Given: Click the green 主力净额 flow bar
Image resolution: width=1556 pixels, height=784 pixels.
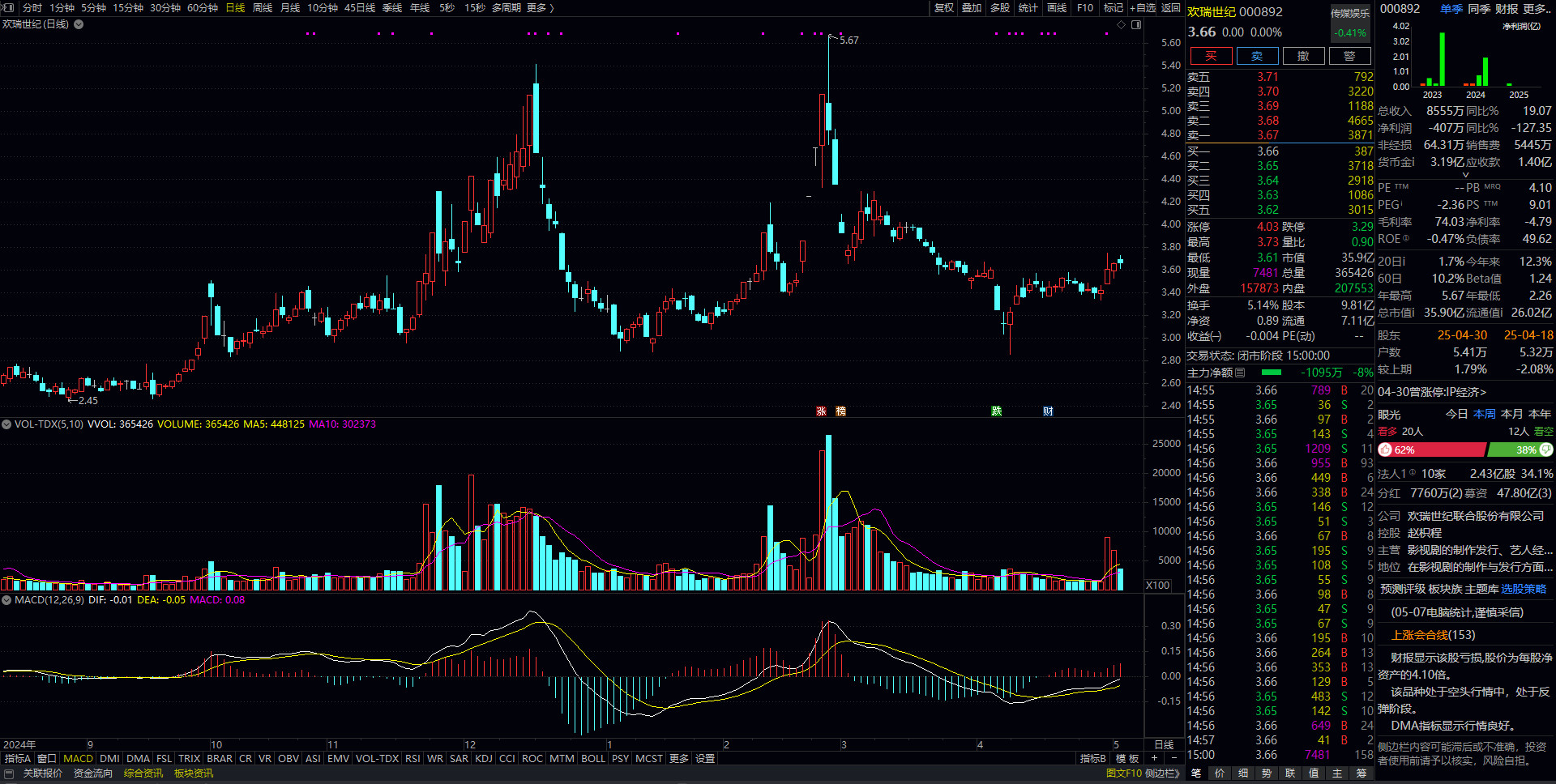Looking at the screenshot, I should (x=1272, y=373).
